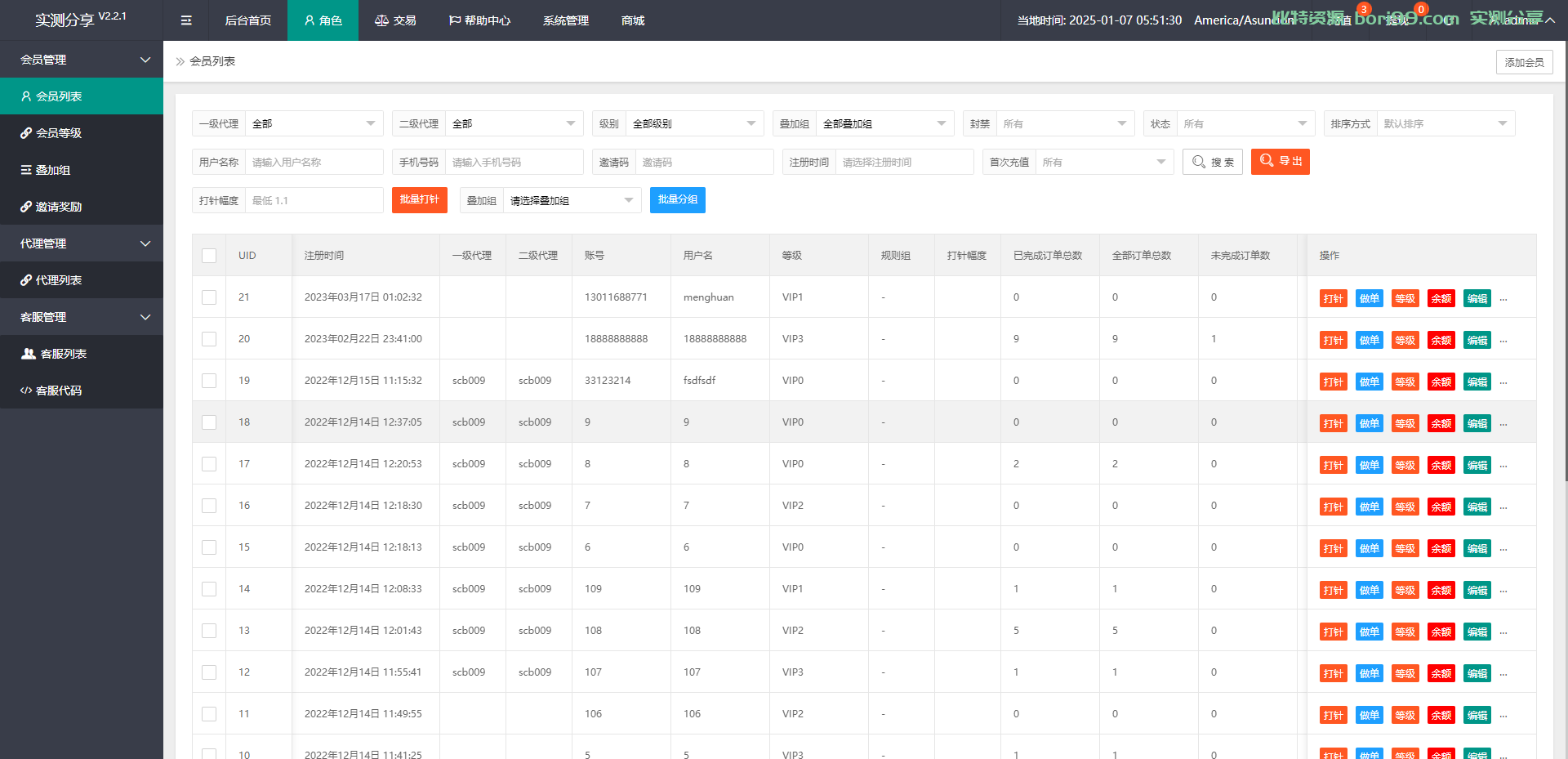The width and height of the screenshot is (1568, 759).
Task: Click the red 余额 button for UID 20
Action: click(x=1441, y=340)
